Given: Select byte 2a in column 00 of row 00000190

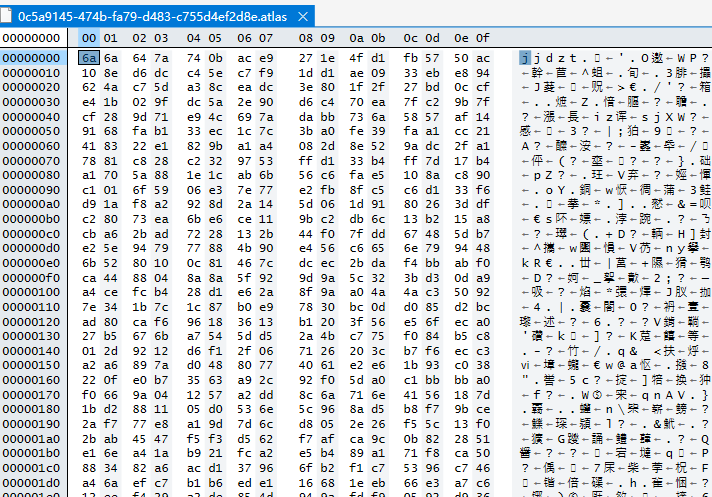Looking at the screenshot, I should pyautogui.click(x=89, y=424).
